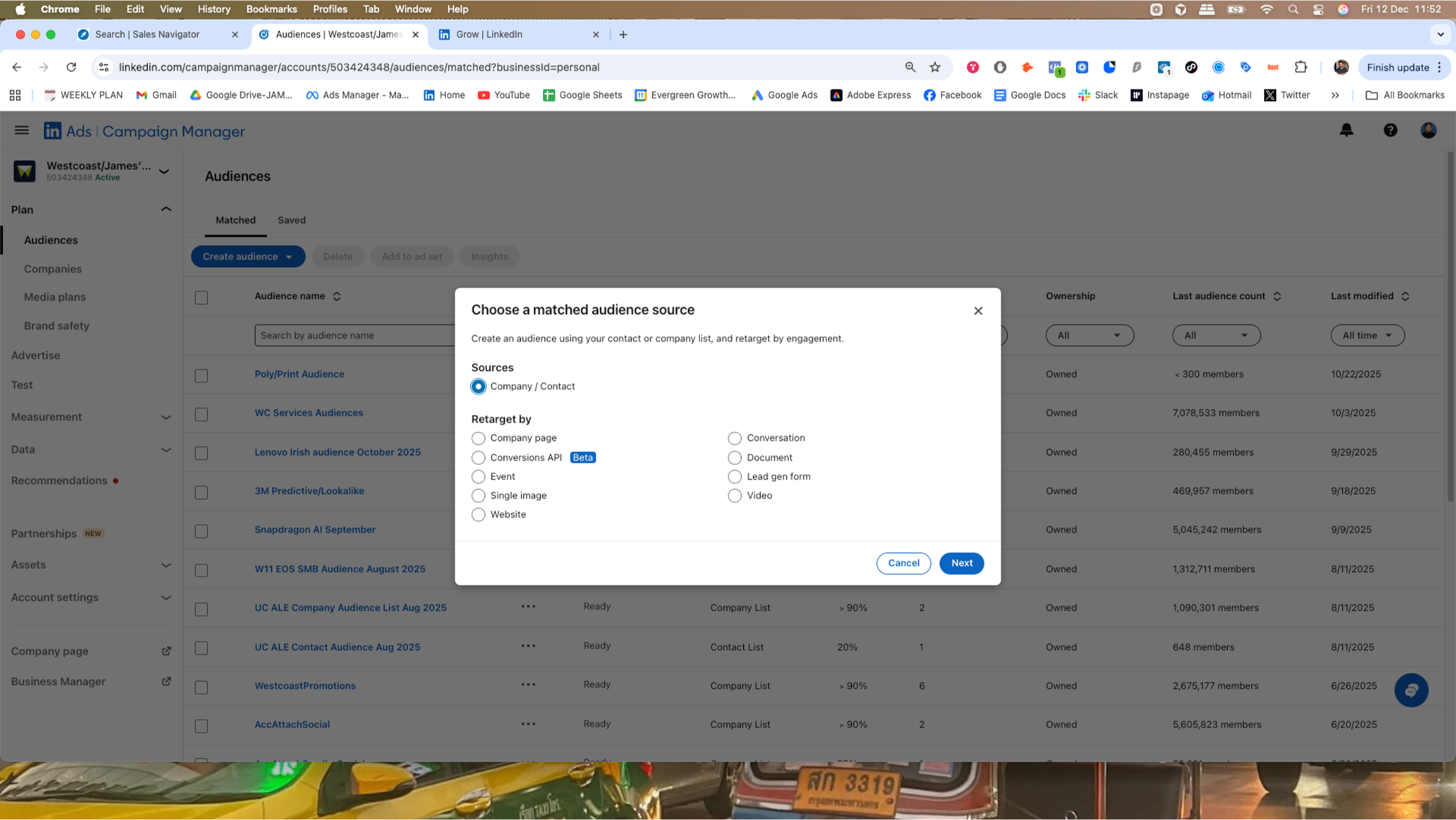Open Companies in the Plan sidebar
Screen dimensions: 1456x820
tap(53, 269)
